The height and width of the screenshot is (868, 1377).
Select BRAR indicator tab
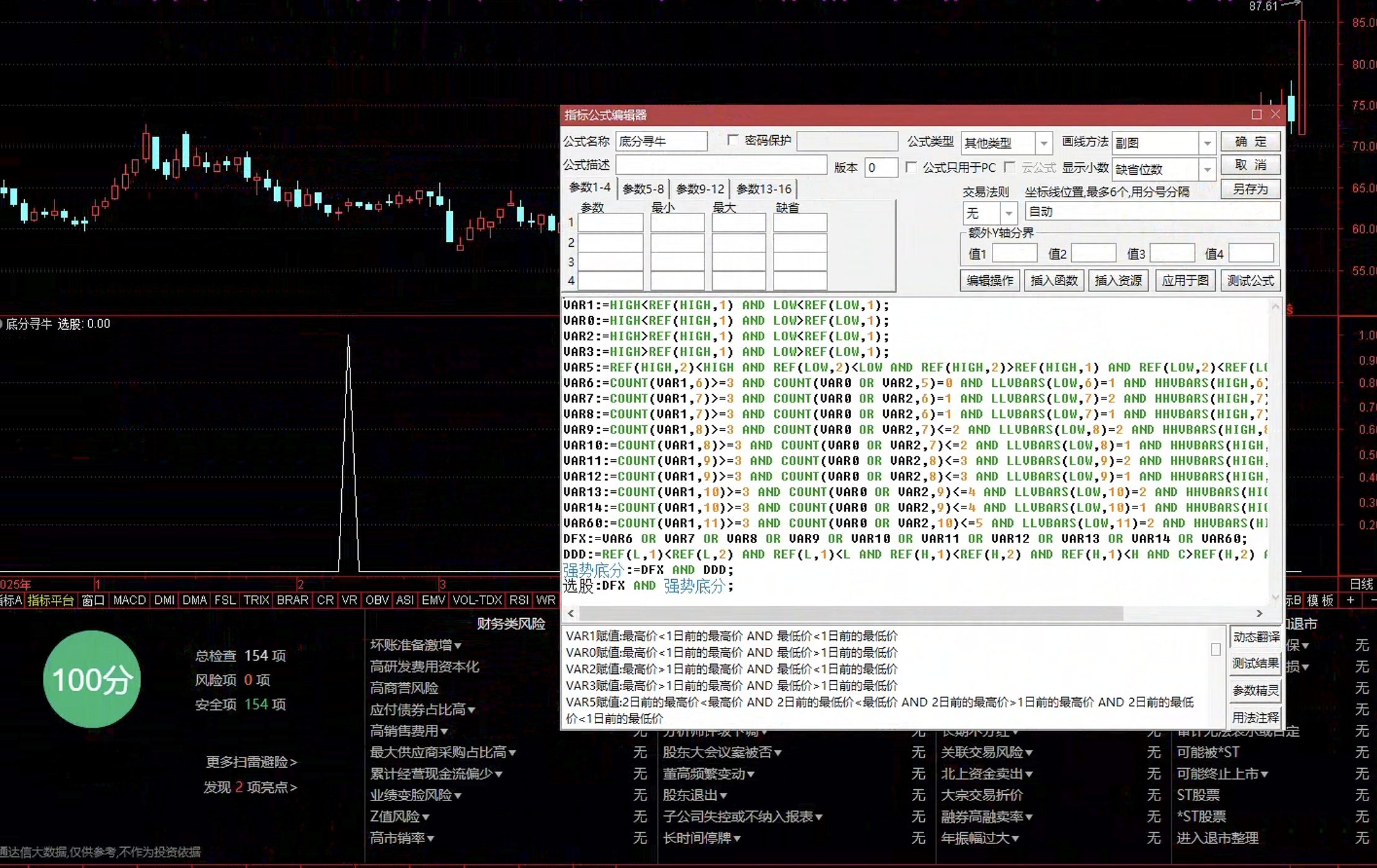(x=292, y=600)
